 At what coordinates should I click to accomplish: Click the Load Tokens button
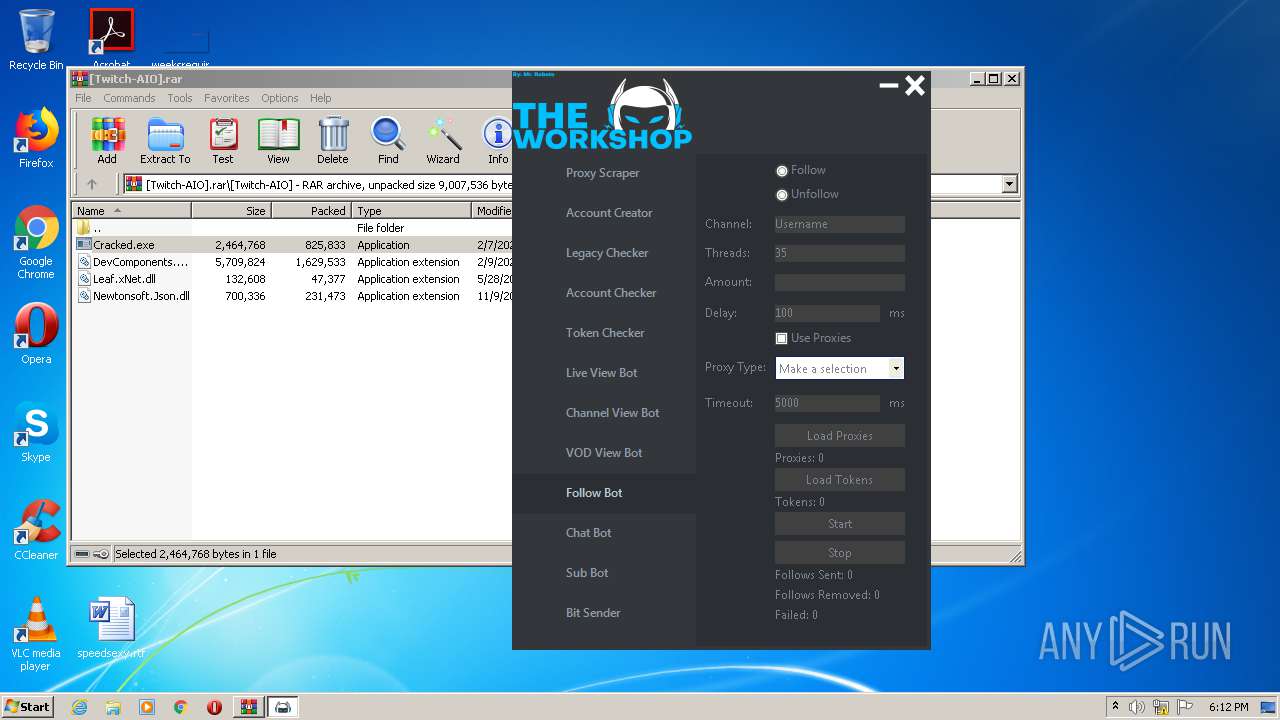(840, 480)
